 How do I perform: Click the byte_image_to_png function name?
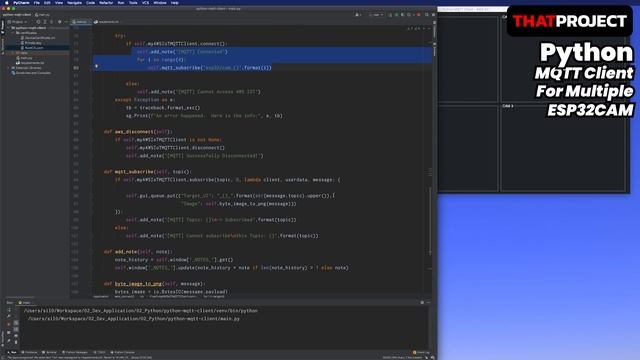[138, 284]
